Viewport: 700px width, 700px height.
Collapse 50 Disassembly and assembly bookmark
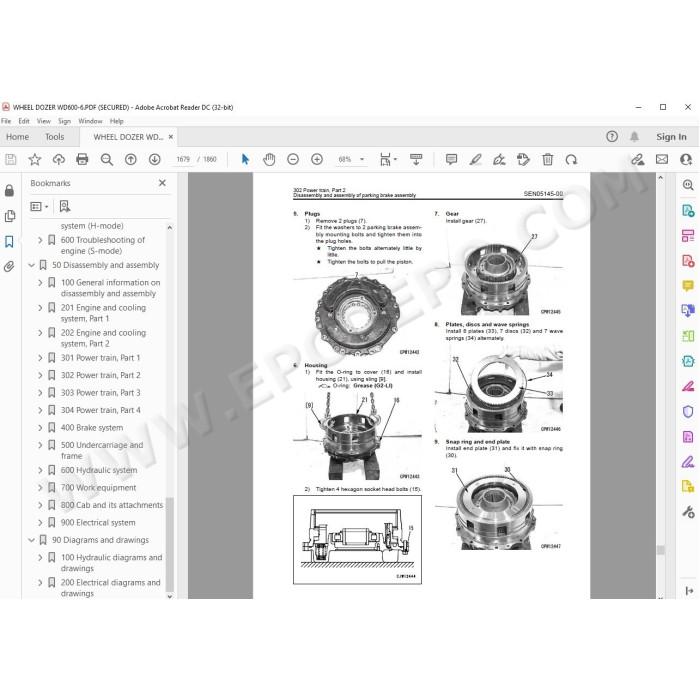[x=31, y=265]
